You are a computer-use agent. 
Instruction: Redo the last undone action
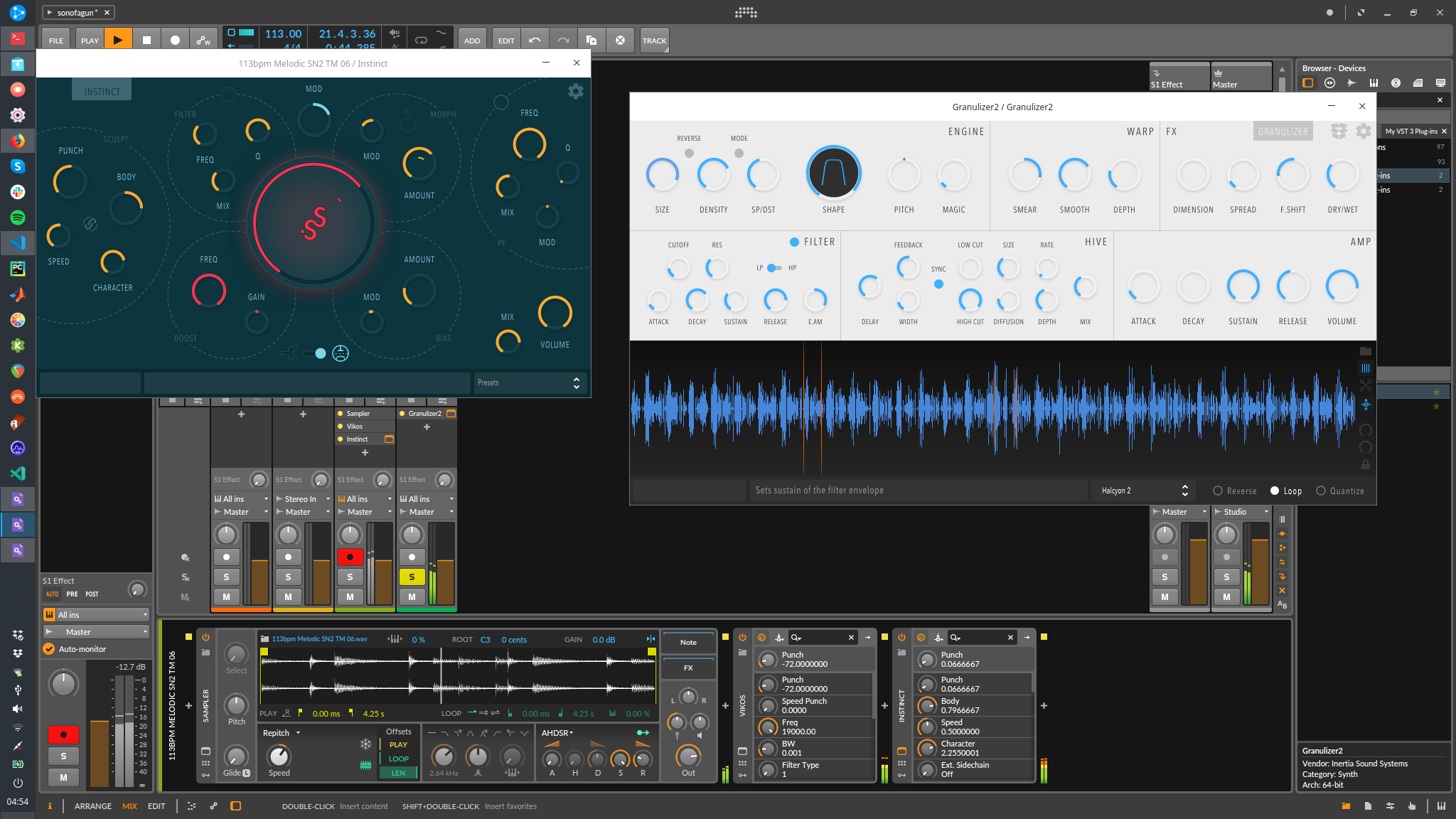[563, 41]
